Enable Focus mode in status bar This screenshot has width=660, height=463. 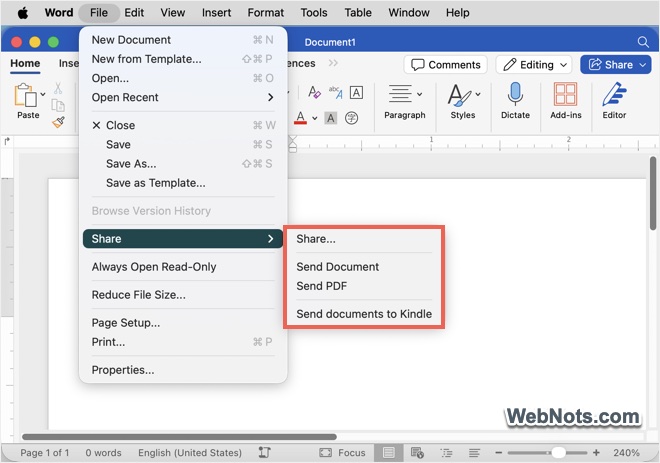point(342,452)
